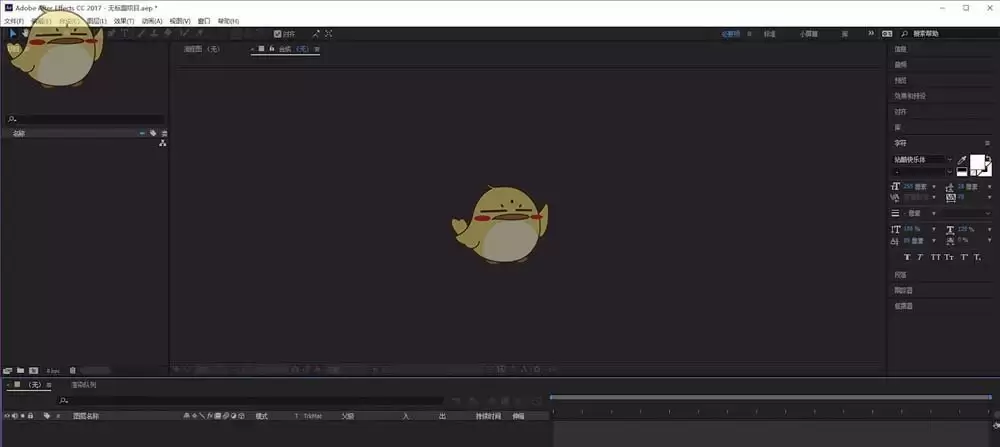This screenshot has width=1000, height=447.
Task: Click the motion blur switch column icon
Action: [x=225, y=416]
